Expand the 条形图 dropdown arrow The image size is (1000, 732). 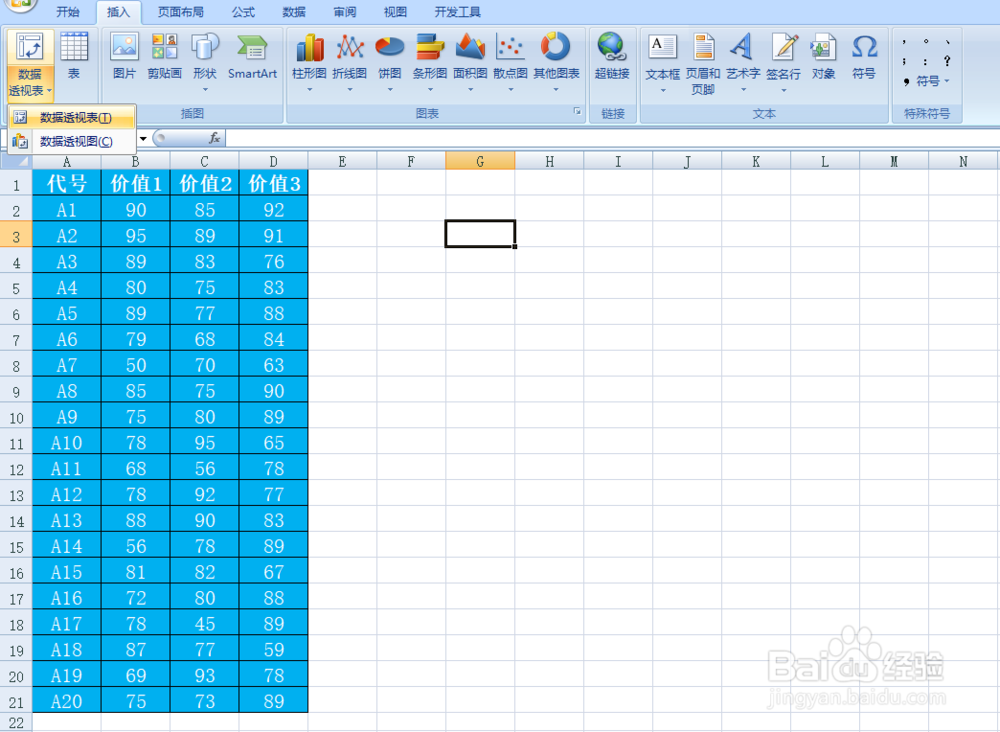(x=429, y=90)
